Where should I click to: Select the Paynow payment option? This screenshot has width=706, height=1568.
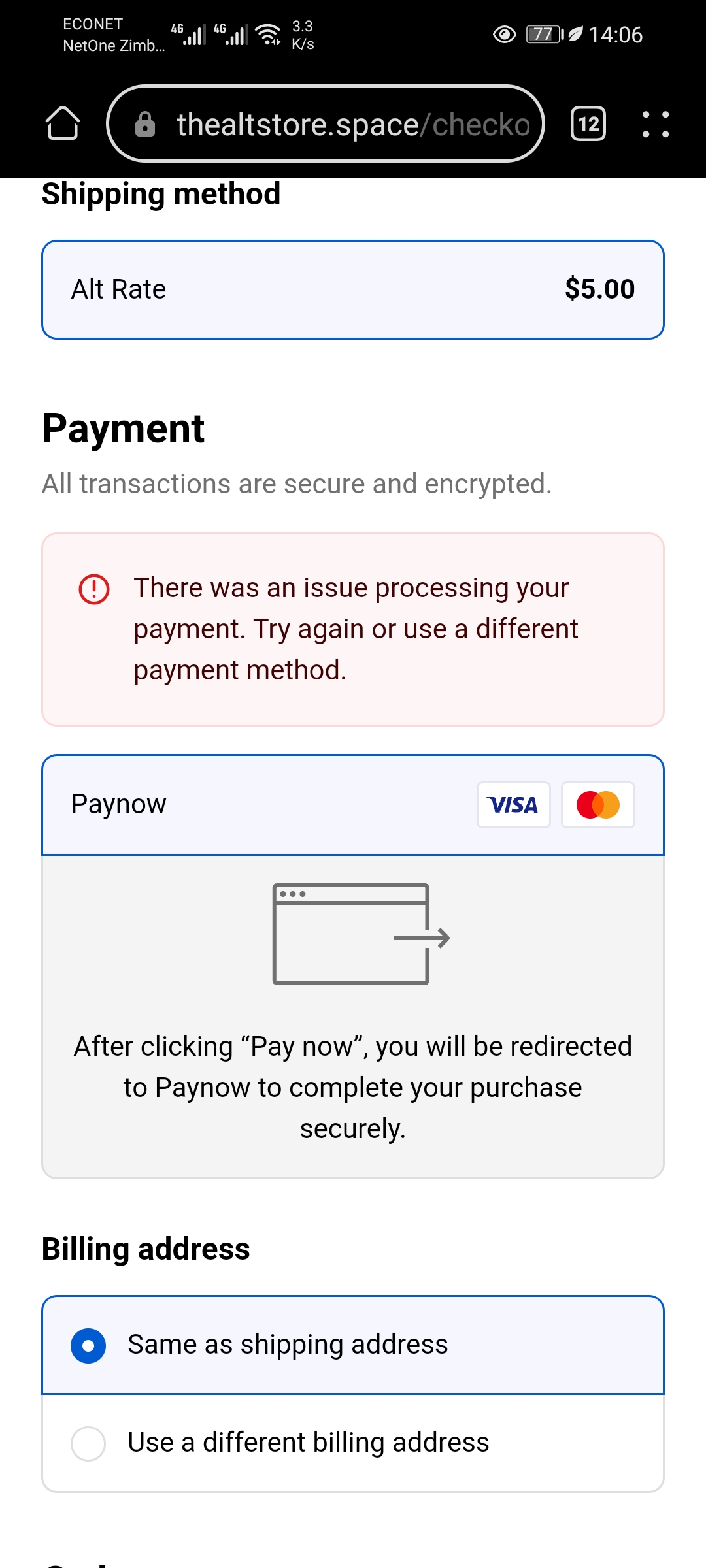119,804
